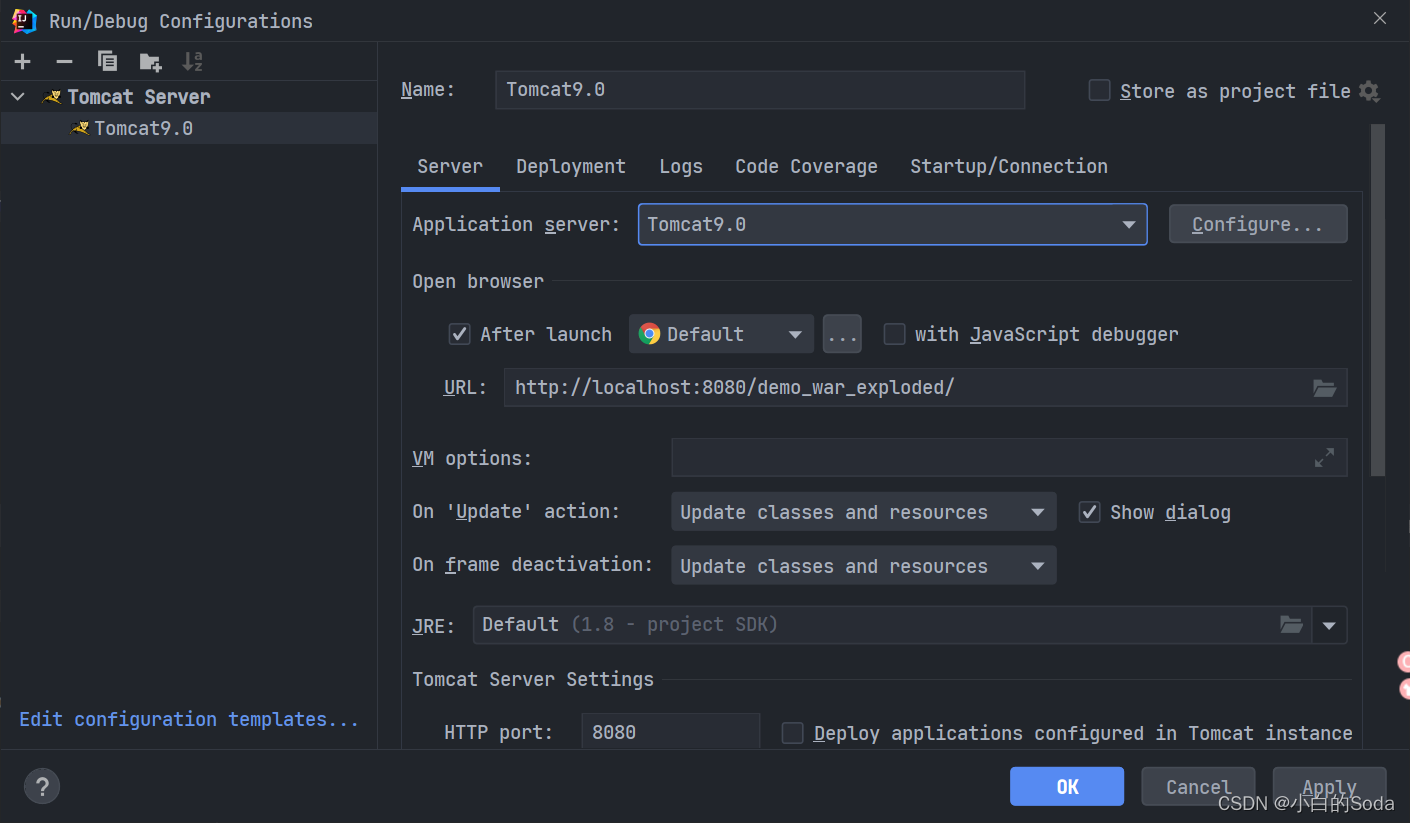Enable Store as project file
This screenshot has height=823, width=1410.
pos(1099,91)
